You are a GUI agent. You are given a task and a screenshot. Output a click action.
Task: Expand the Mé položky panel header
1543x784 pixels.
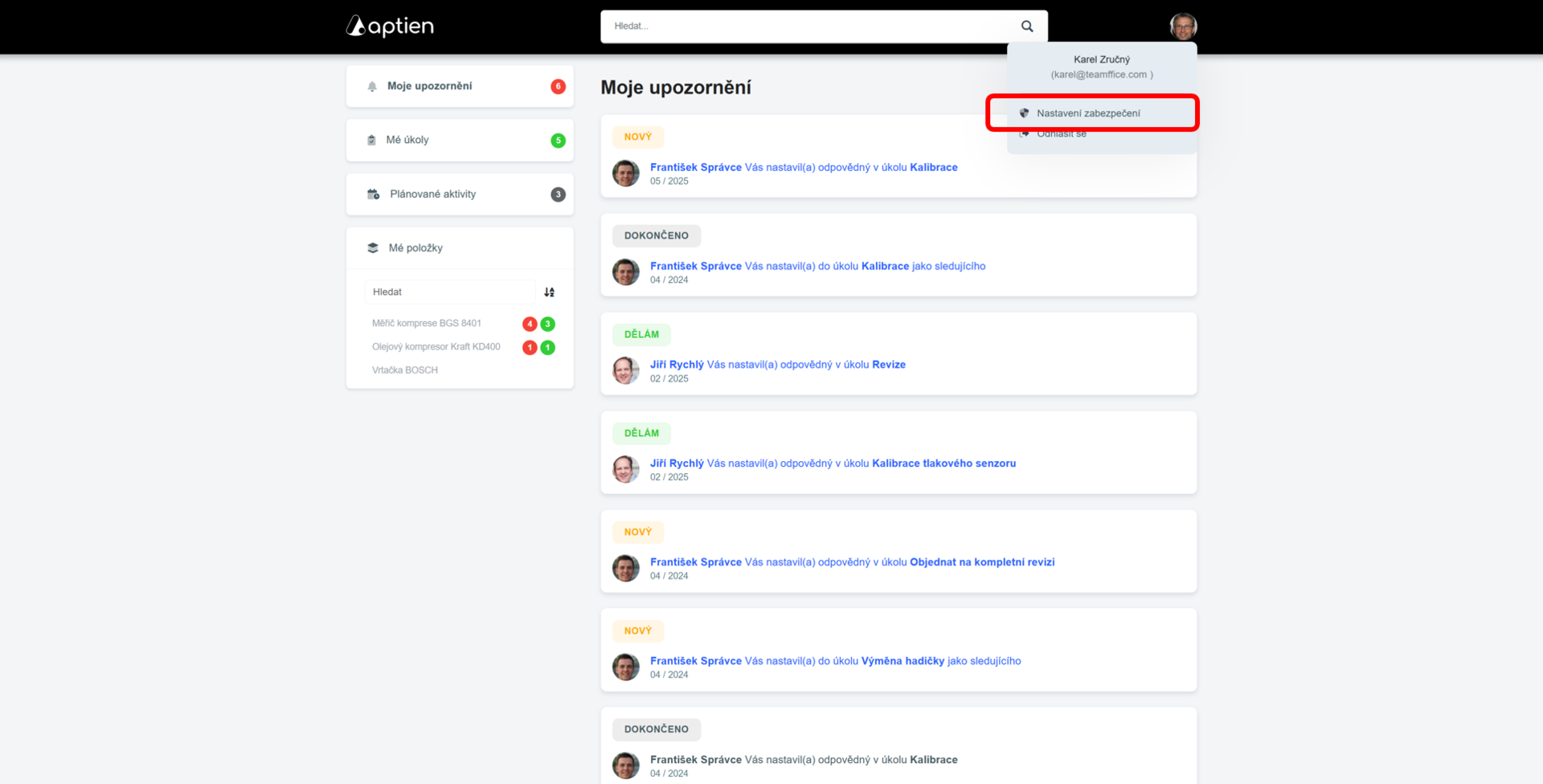click(415, 248)
